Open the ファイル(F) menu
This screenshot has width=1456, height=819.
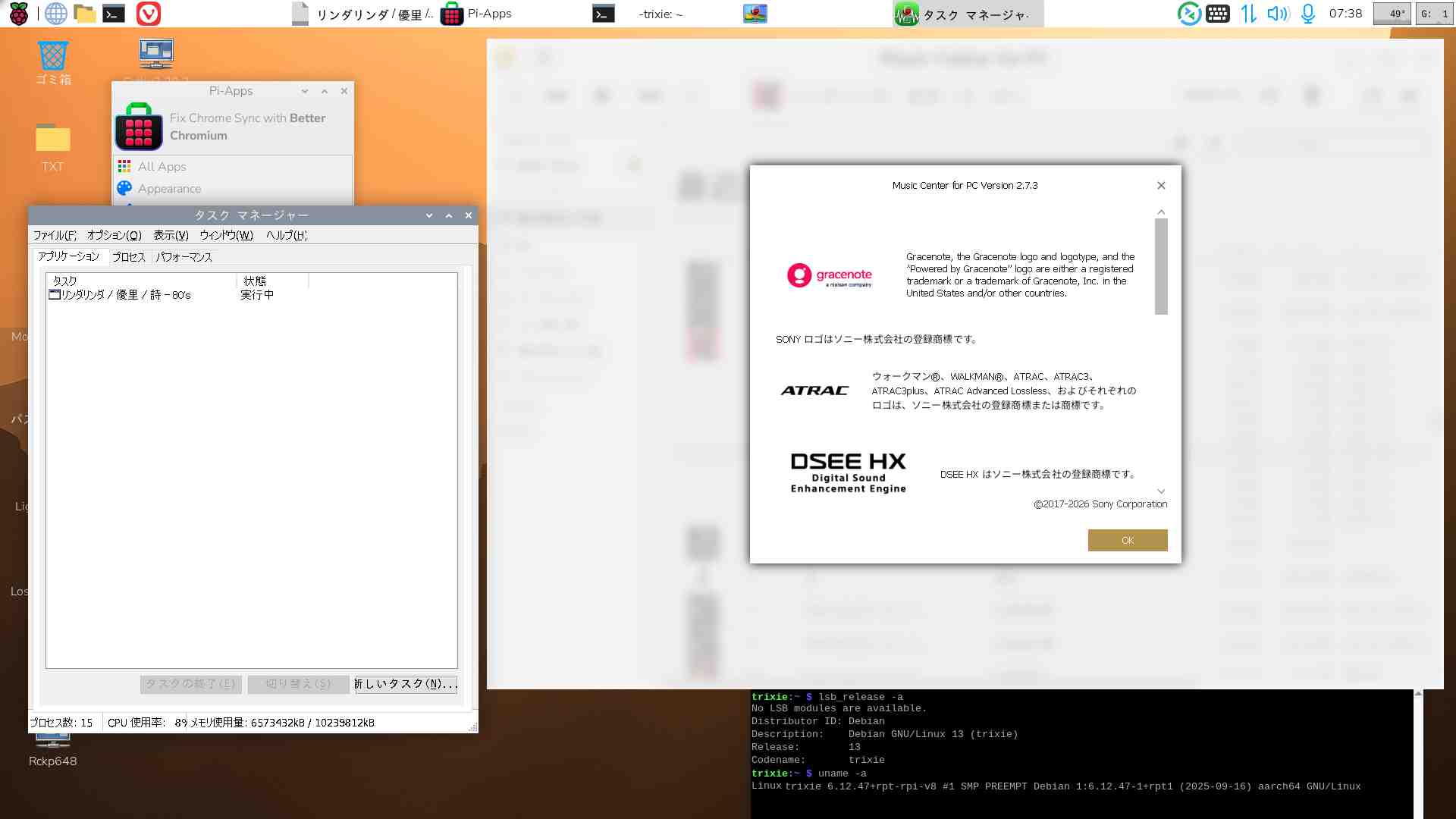pos(54,235)
